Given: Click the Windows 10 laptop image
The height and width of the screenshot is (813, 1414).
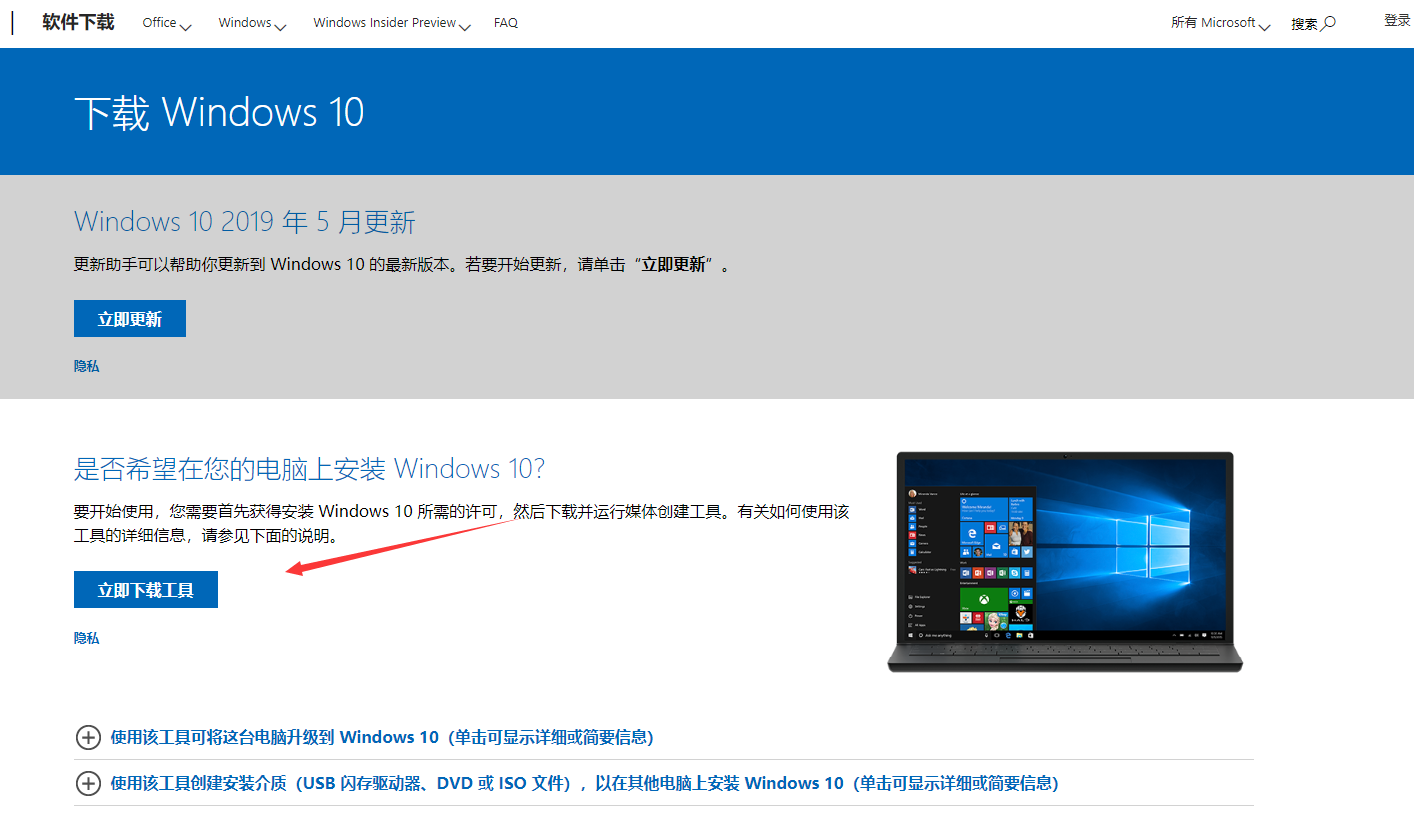Looking at the screenshot, I should pos(1064,560).
